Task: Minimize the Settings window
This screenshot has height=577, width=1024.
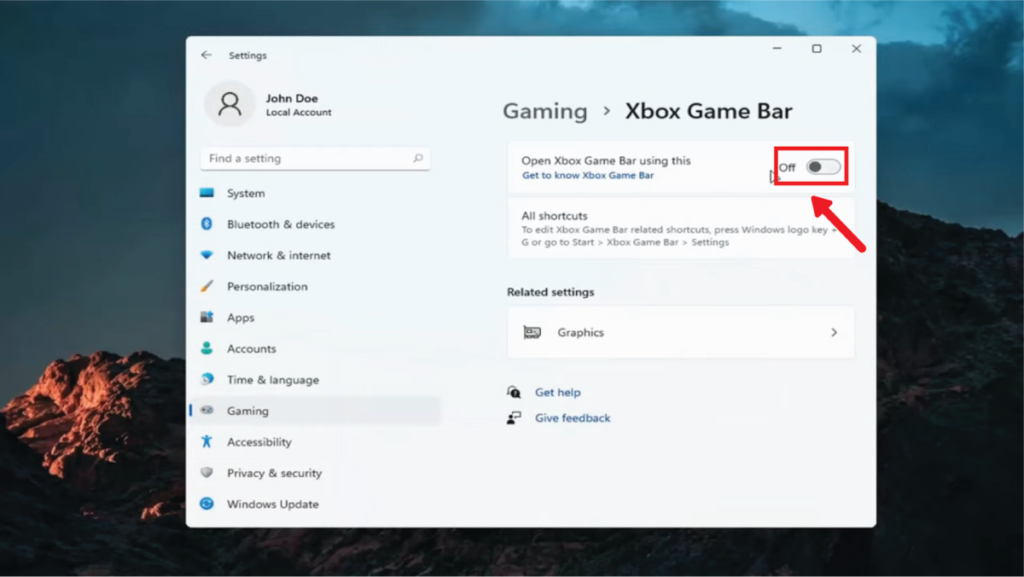Action: 777,48
